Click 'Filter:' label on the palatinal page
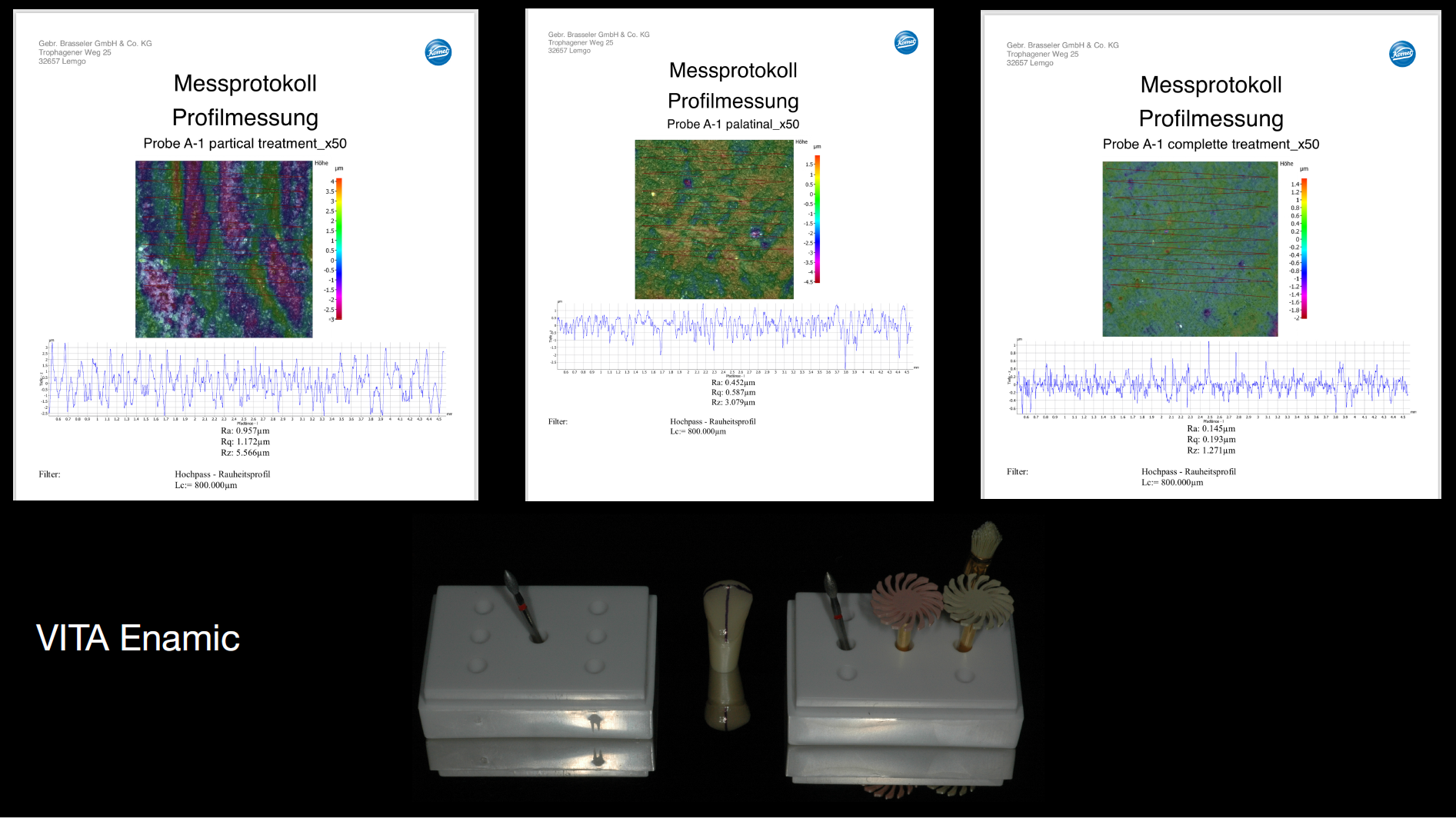This screenshot has width=1456, height=818. (558, 422)
